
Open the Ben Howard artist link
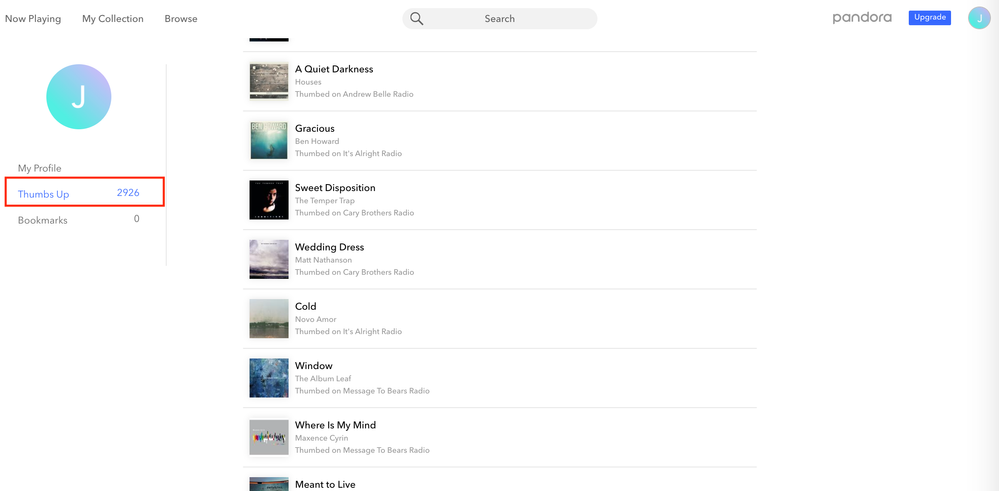coord(317,141)
